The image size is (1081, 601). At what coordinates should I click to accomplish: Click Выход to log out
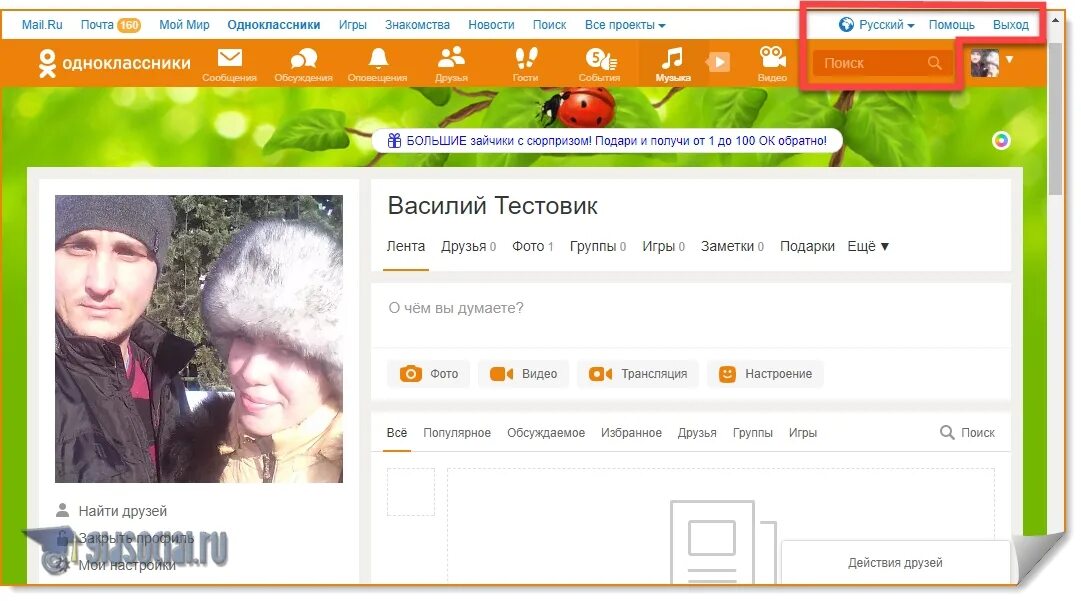click(x=1011, y=25)
